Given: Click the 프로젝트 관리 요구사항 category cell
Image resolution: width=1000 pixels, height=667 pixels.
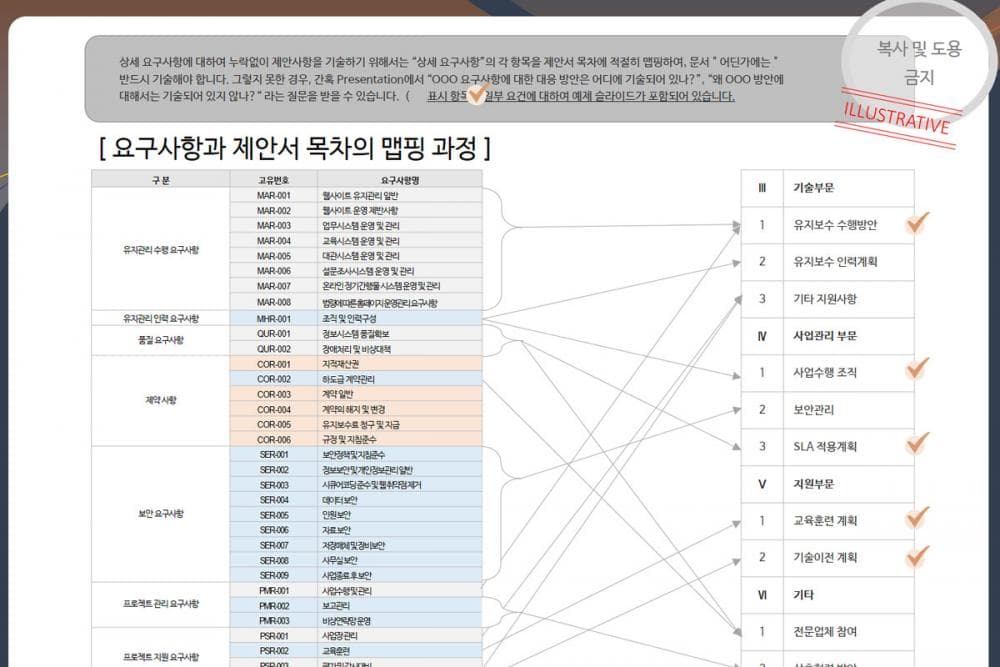Looking at the screenshot, I should coord(161,604).
